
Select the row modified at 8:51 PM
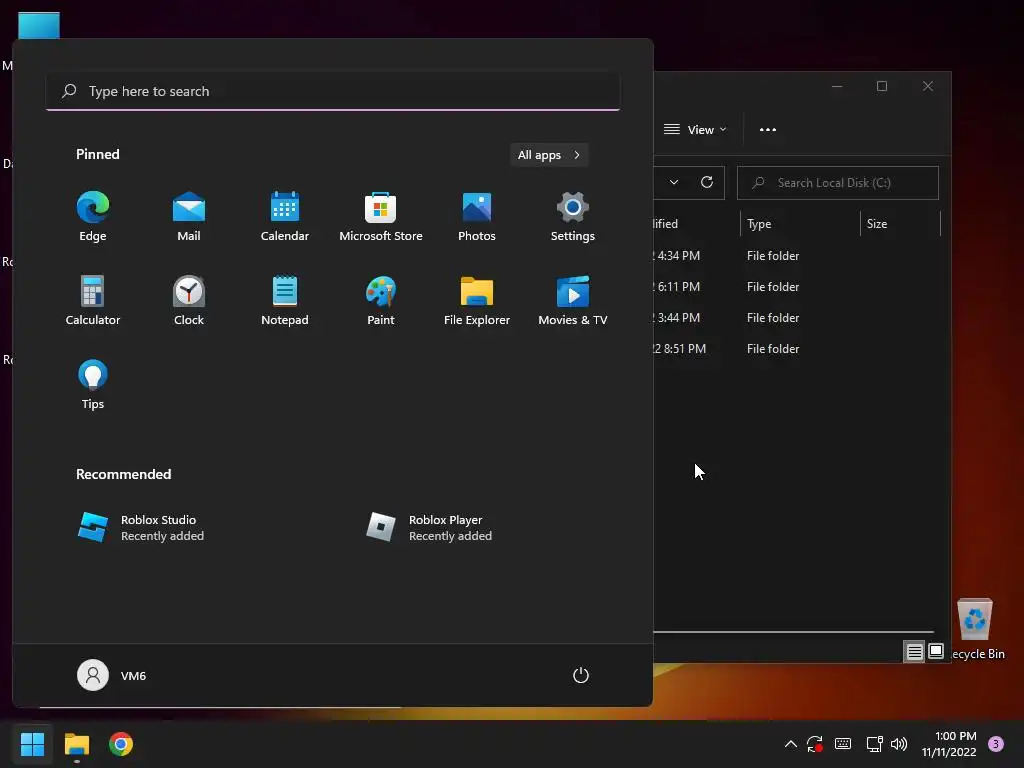coord(797,349)
